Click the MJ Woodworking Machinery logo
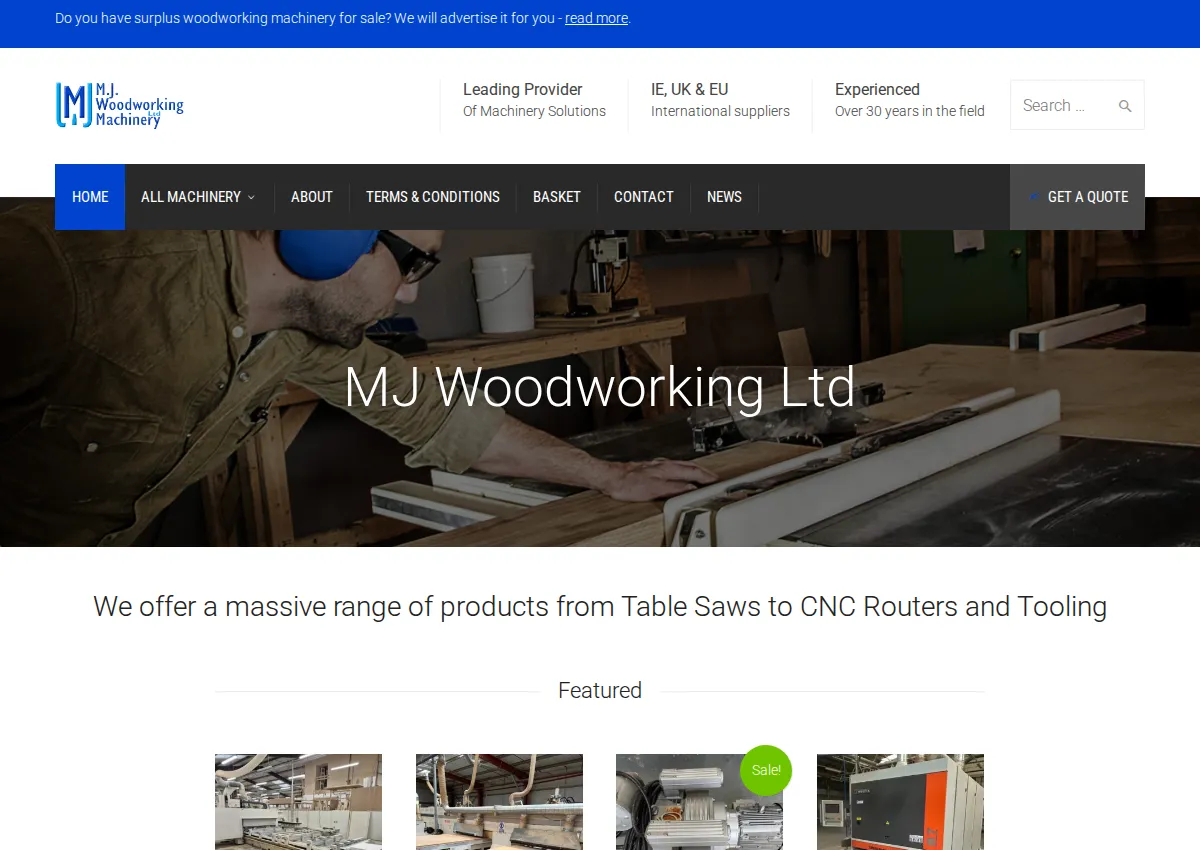Viewport: 1200px width, 850px height. coord(120,105)
